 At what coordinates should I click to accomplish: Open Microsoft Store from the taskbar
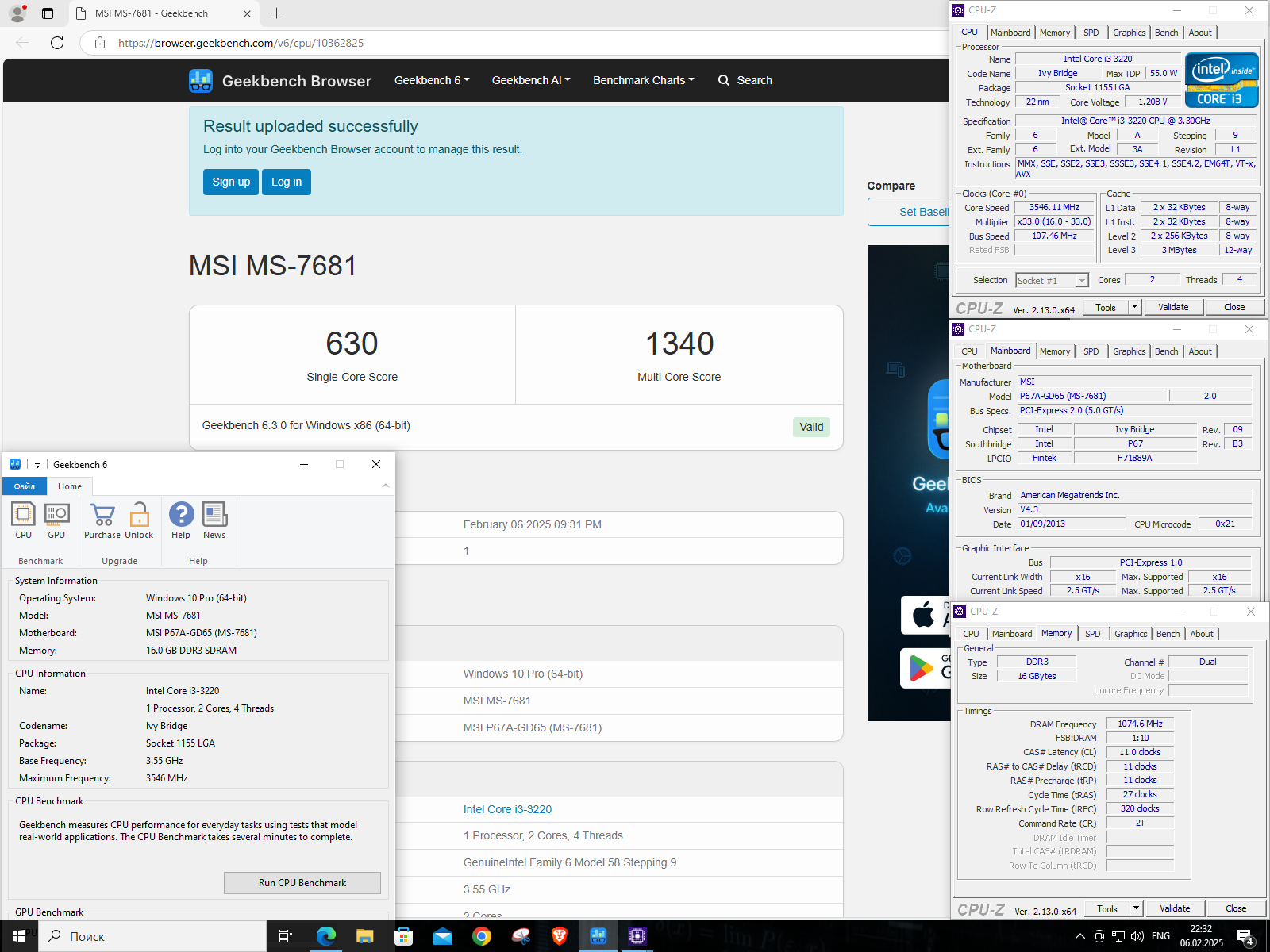click(x=403, y=936)
